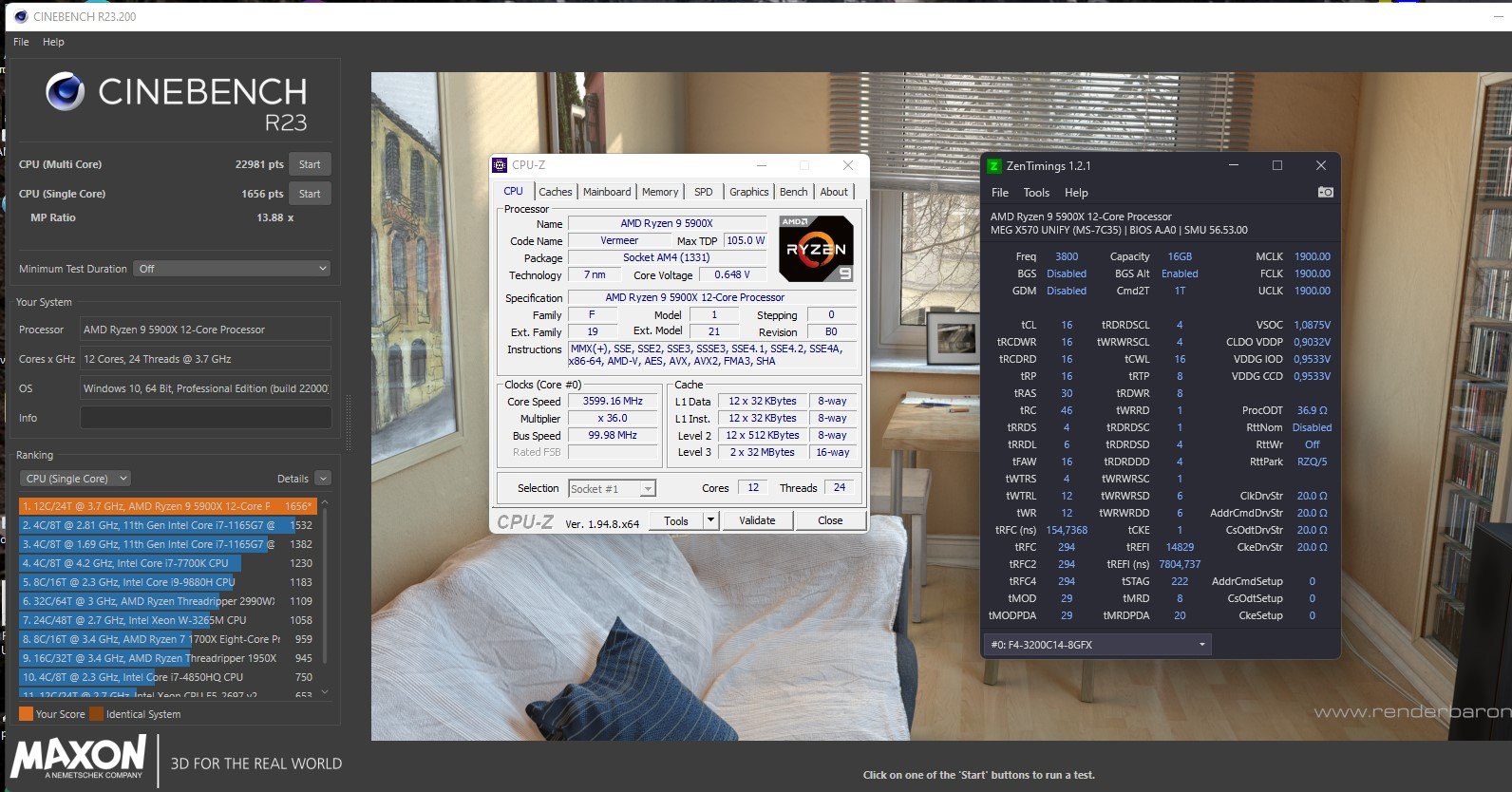Viewport: 1512px width, 792px height.
Task: Start the CPU Single Core test
Action: tap(310, 194)
